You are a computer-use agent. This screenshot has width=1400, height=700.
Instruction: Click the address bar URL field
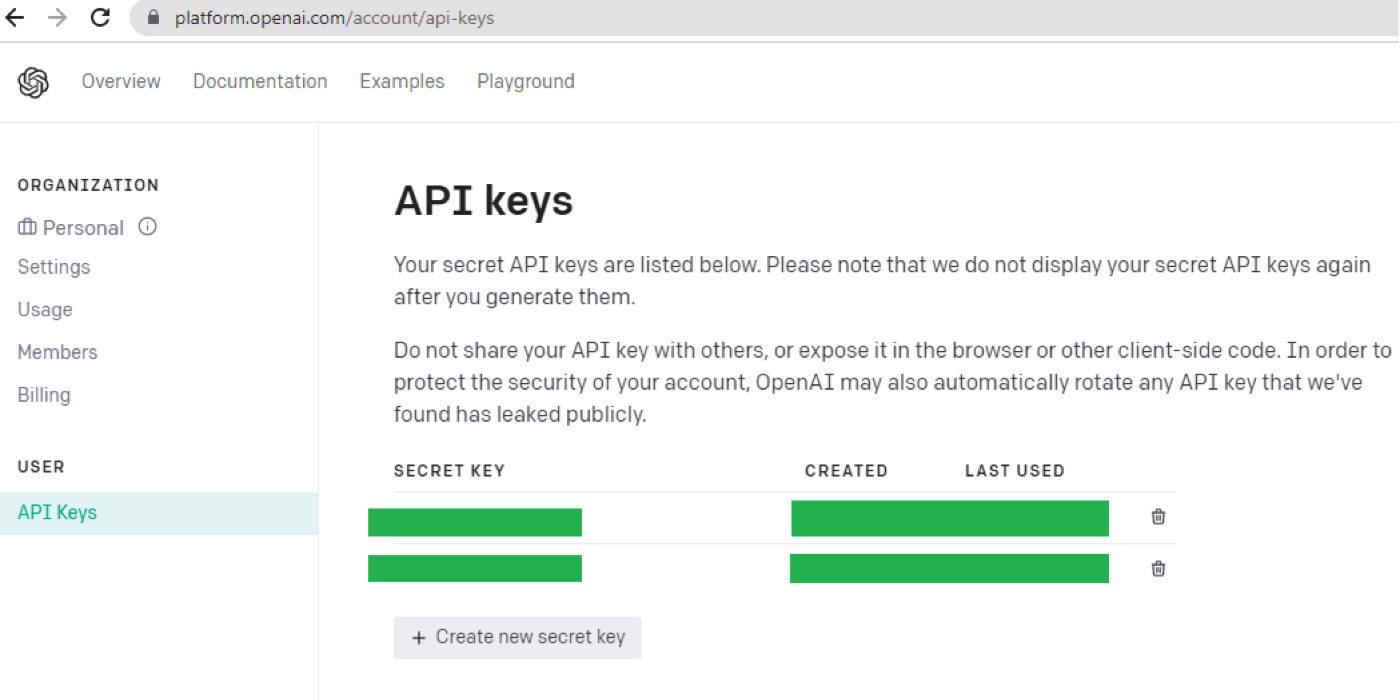coord(764,18)
